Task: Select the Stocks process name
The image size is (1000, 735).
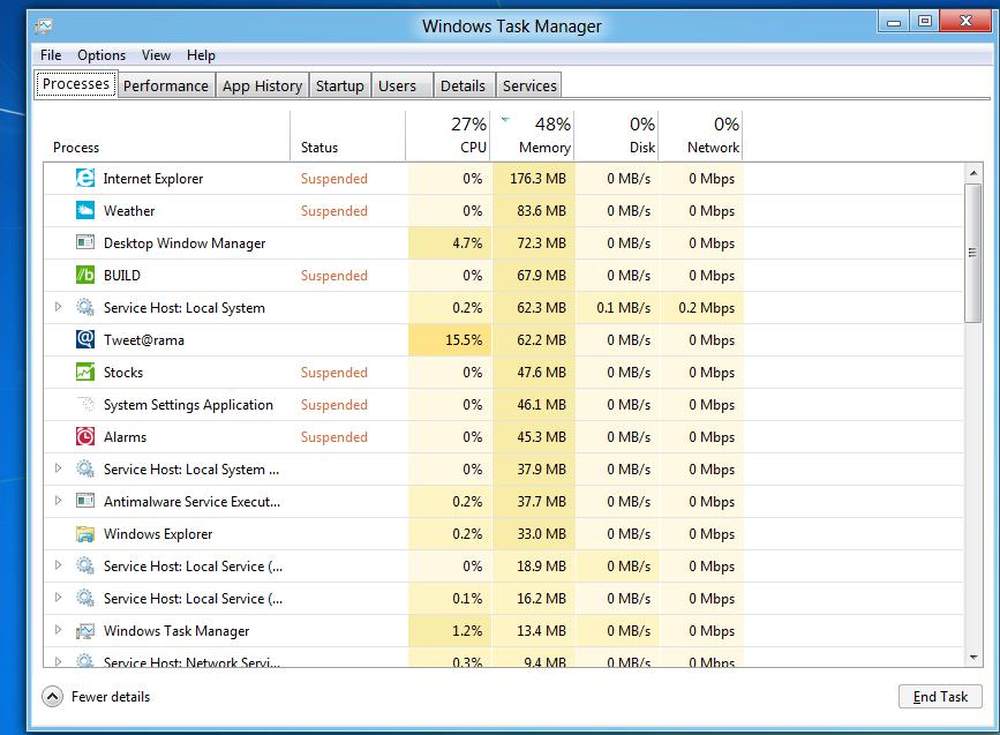Action: click(x=123, y=373)
